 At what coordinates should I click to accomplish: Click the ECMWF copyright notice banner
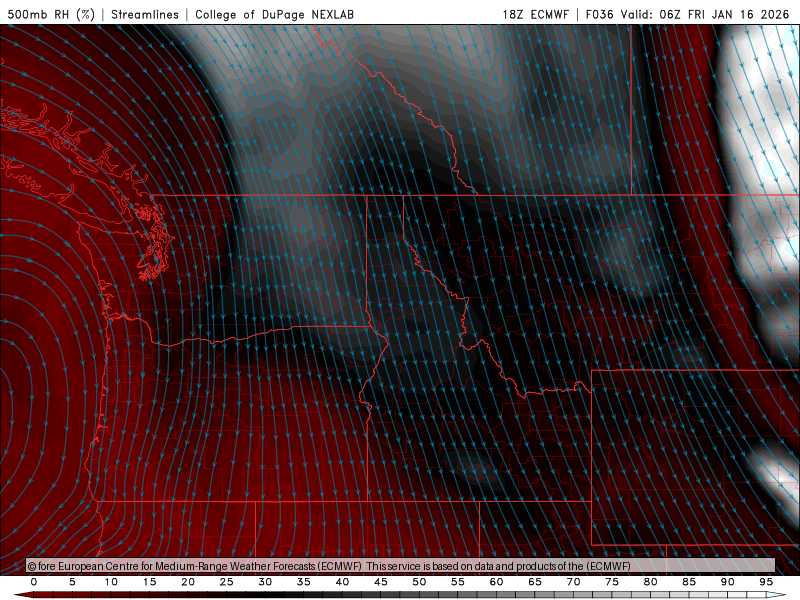pyautogui.click(x=401, y=566)
